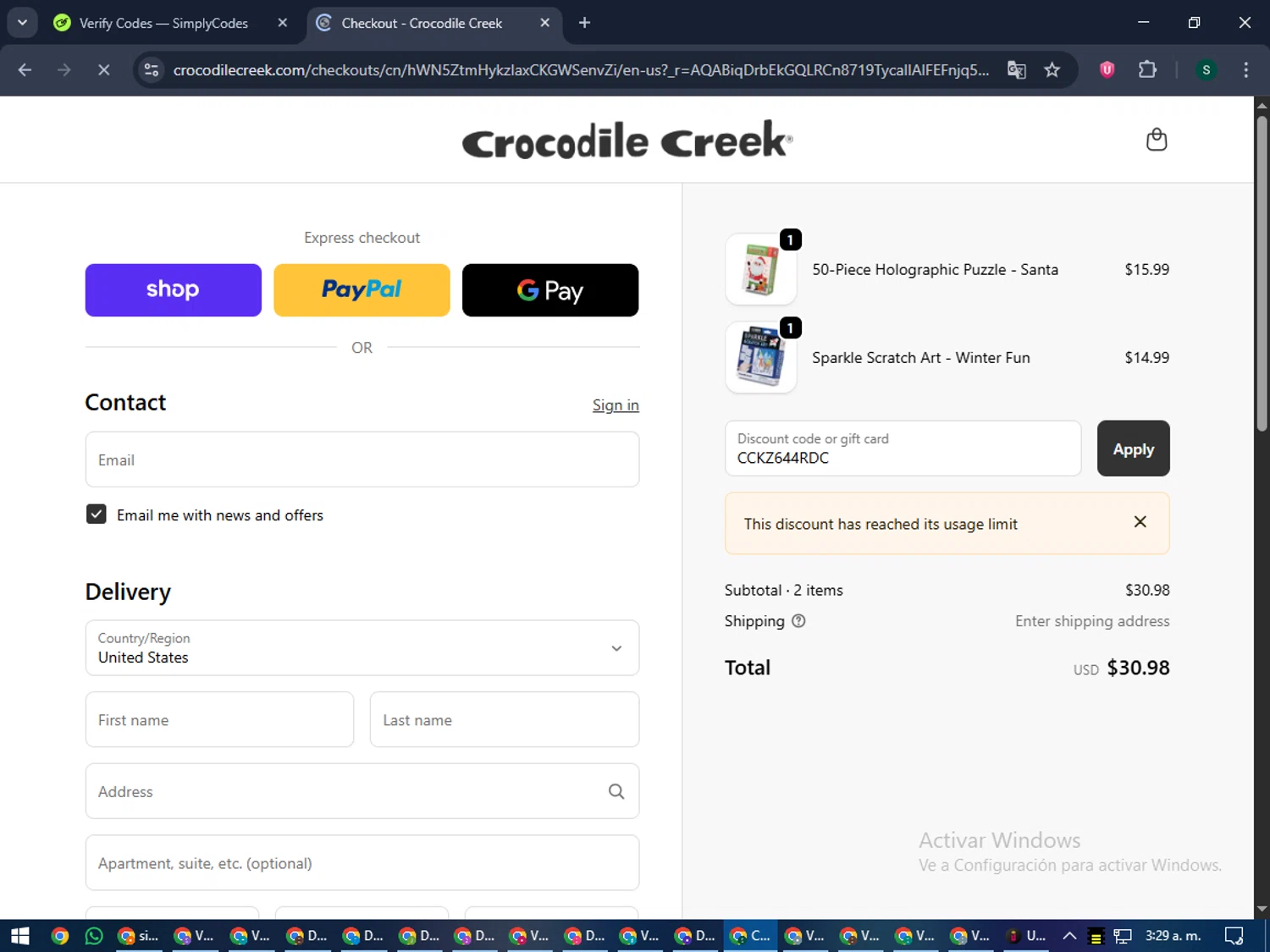Open the Chrome profile avatar S
1270x952 pixels.
click(x=1206, y=70)
